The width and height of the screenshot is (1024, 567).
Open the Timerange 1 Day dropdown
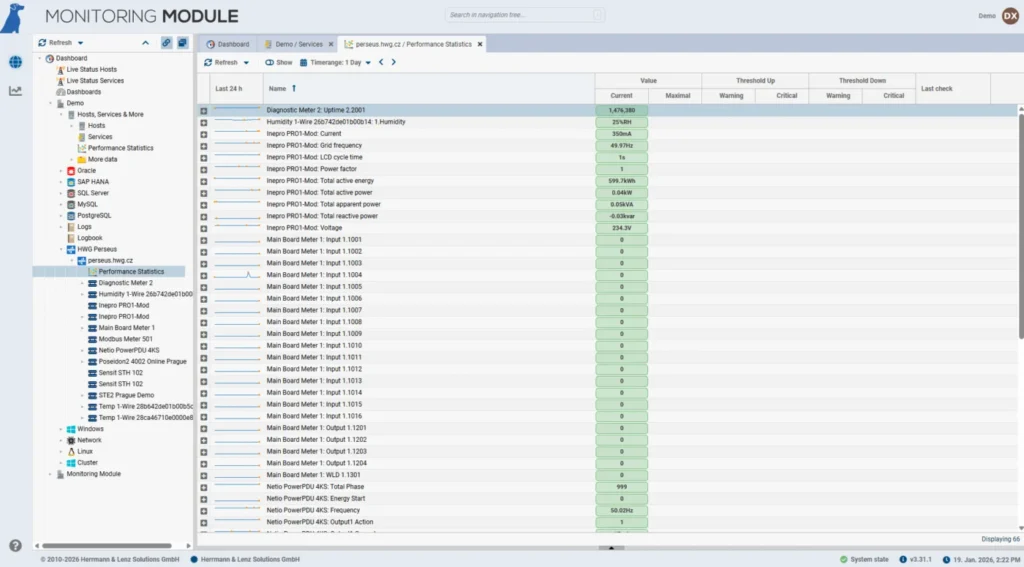335,63
